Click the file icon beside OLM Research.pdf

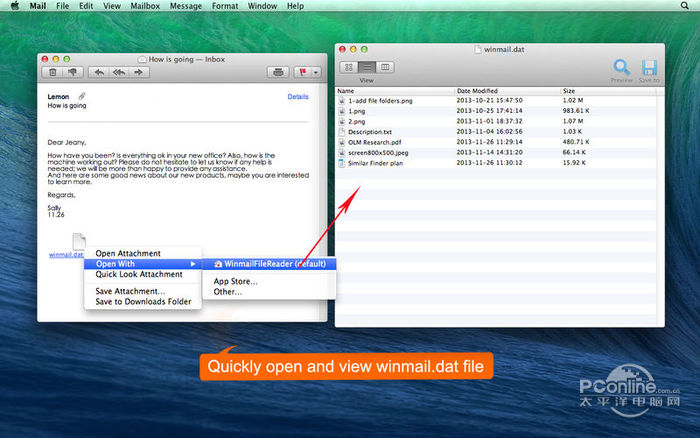pyautogui.click(x=342, y=142)
